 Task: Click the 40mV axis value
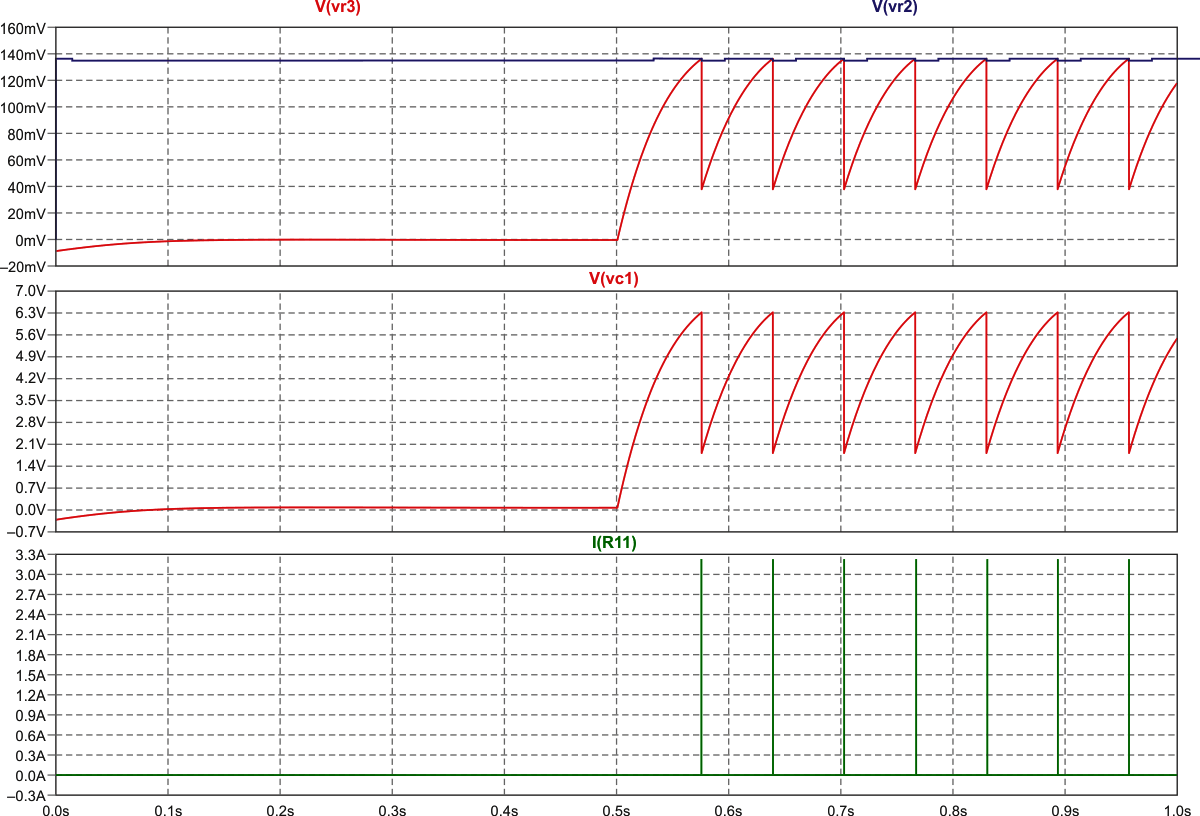[x=29, y=187]
